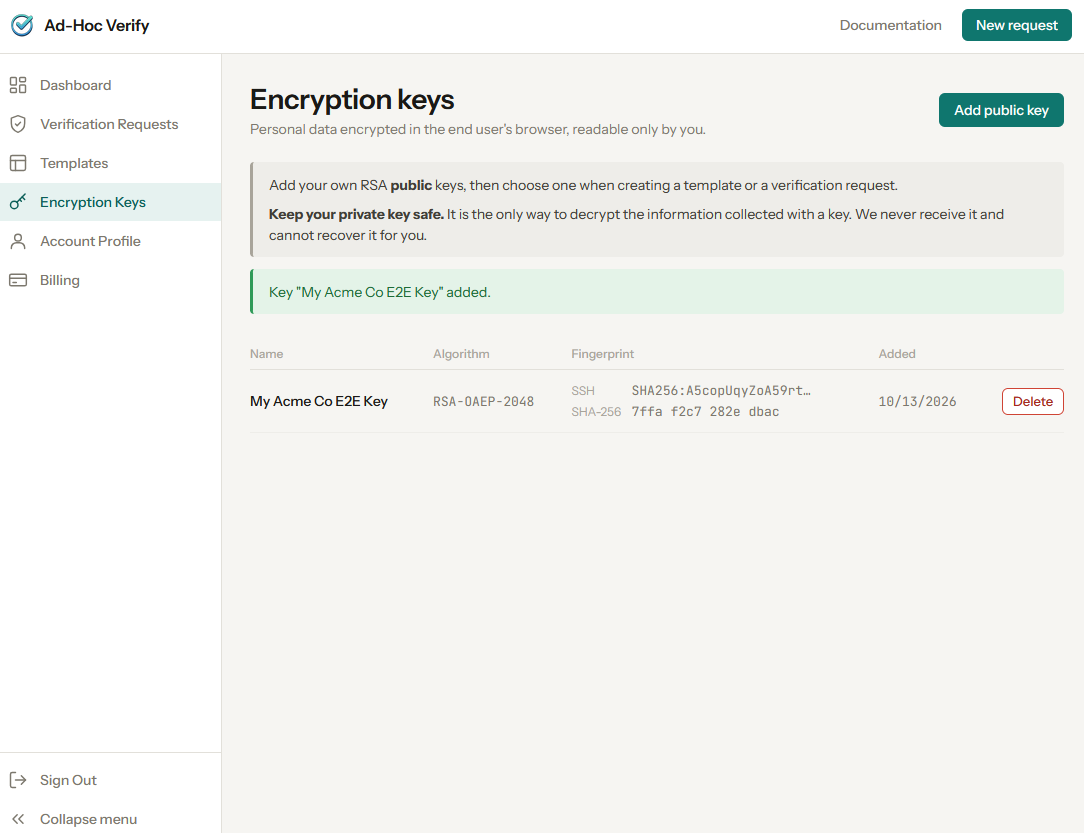Click the SSH fingerprint SHA256:A5copUqyZoA59rt…

[x=721, y=391]
